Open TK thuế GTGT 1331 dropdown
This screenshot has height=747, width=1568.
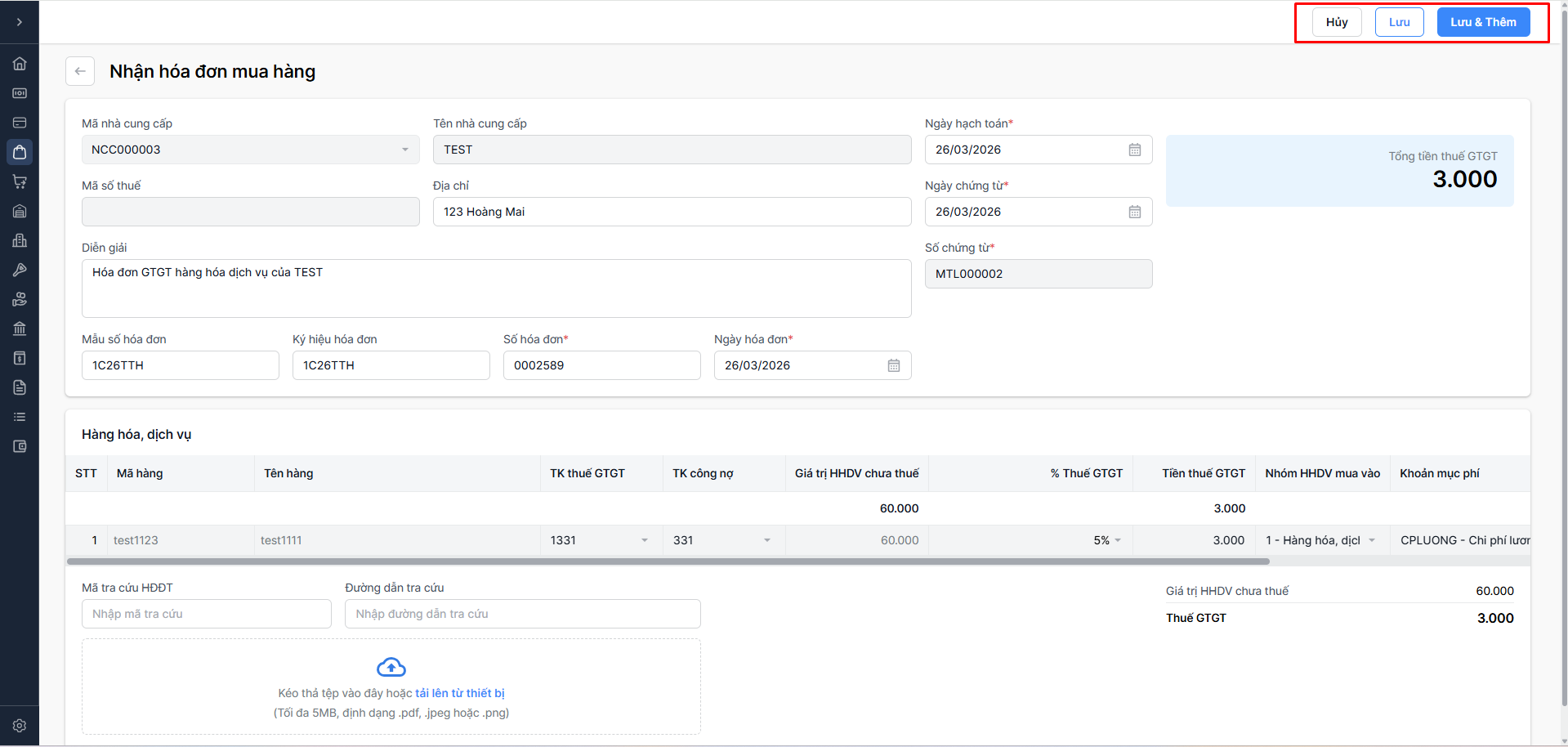point(644,540)
